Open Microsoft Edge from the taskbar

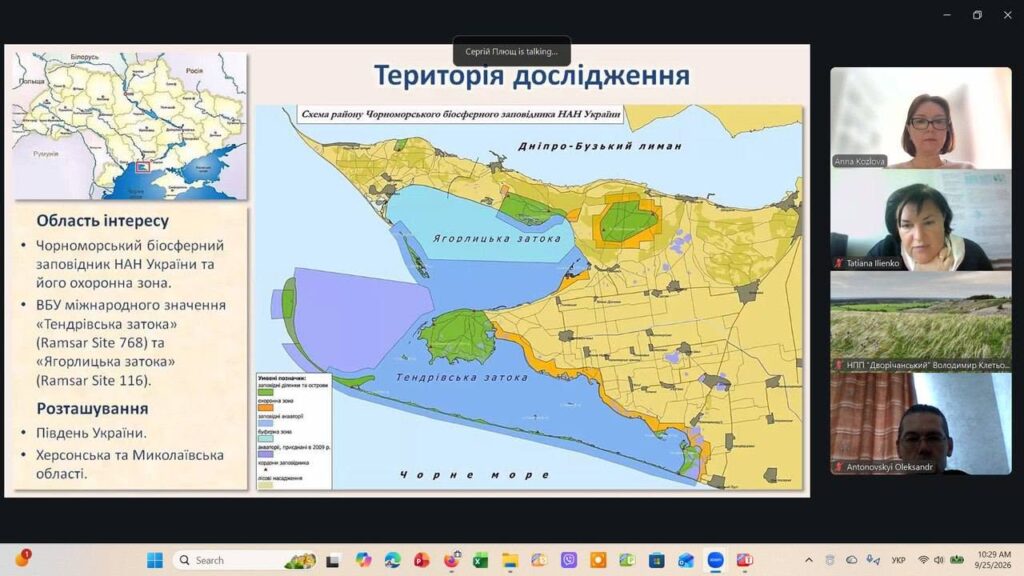392,560
